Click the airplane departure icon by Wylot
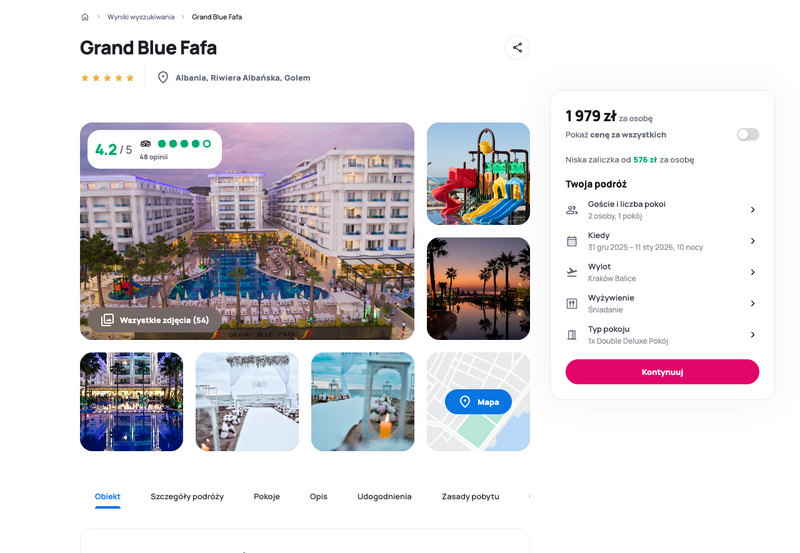 coord(572,272)
